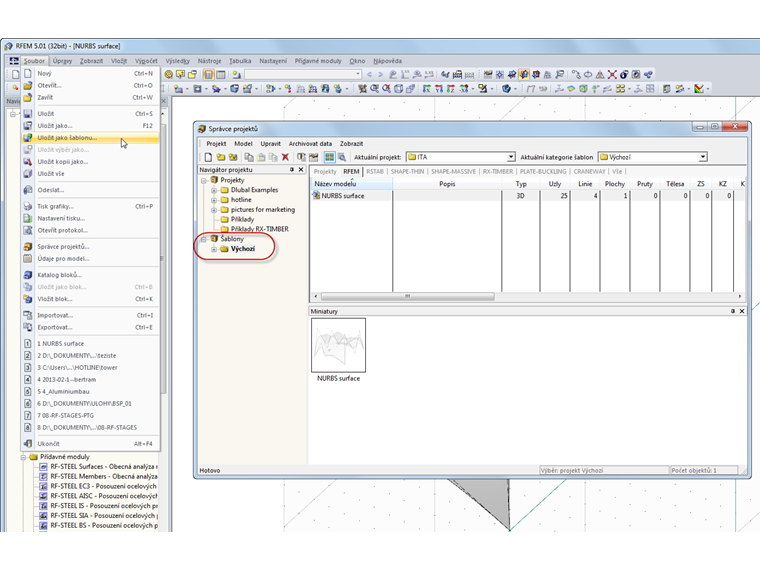760x570 pixels.
Task: Open recent file 5 4_Aluminiumbau
Action: (90, 391)
